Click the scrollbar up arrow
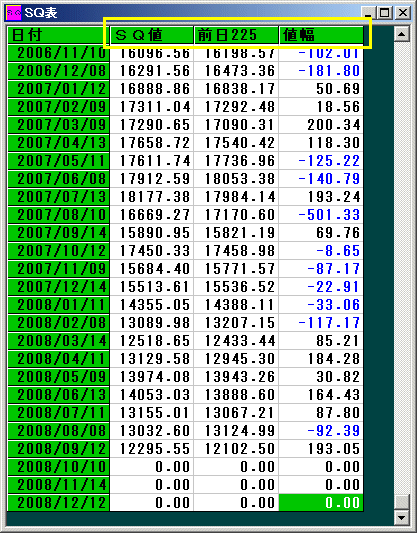This screenshot has height=533, width=417. tap(401, 34)
